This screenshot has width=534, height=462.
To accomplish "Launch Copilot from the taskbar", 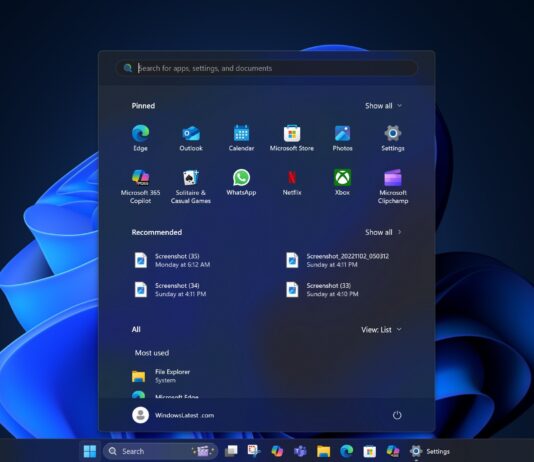I will pyautogui.click(x=277, y=451).
